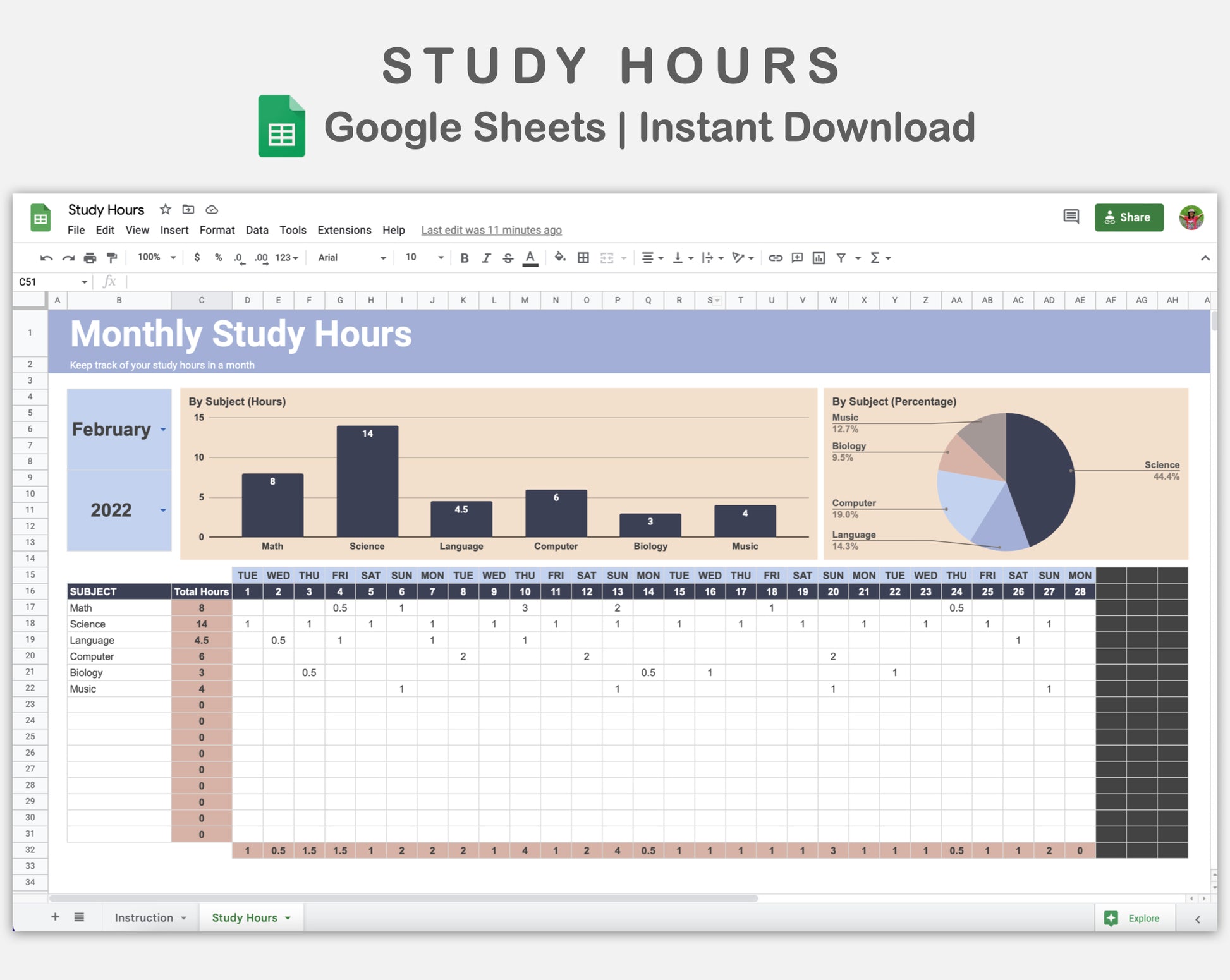Image resolution: width=1230 pixels, height=980 pixels.
Task: Open the fill color picker
Action: point(559,257)
